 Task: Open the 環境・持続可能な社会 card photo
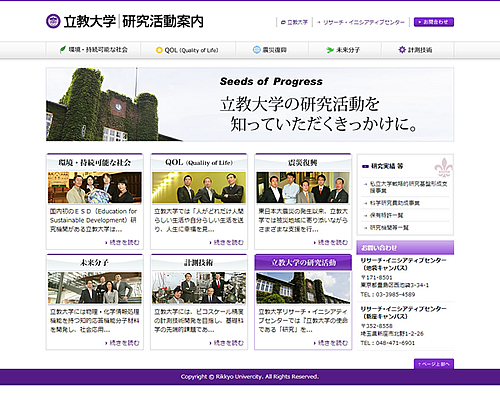[x=95, y=188]
